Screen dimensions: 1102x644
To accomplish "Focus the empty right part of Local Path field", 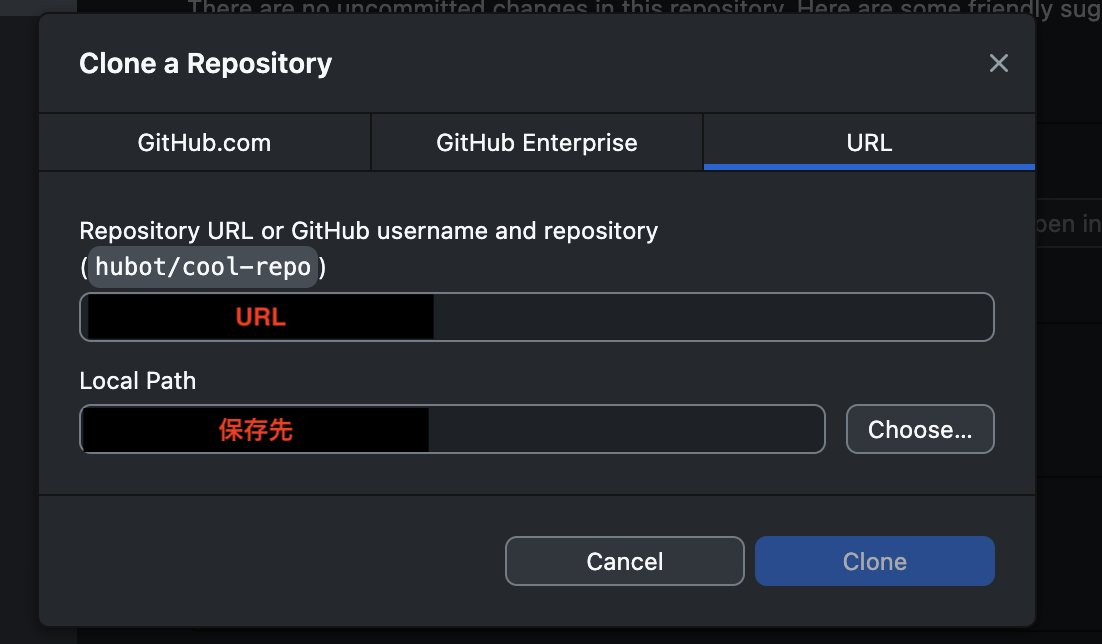I will [626, 430].
